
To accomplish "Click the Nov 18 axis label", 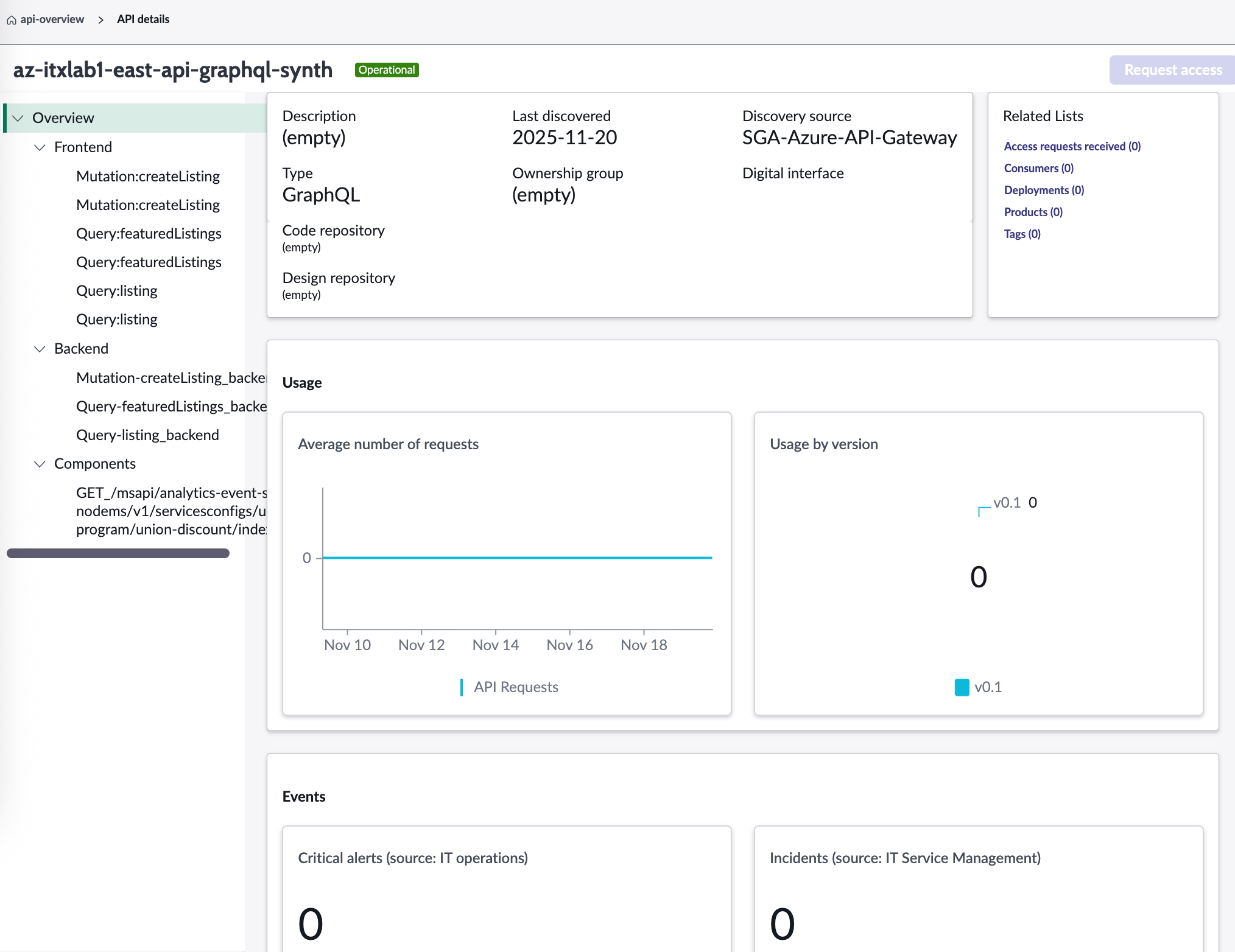I will click(644, 645).
